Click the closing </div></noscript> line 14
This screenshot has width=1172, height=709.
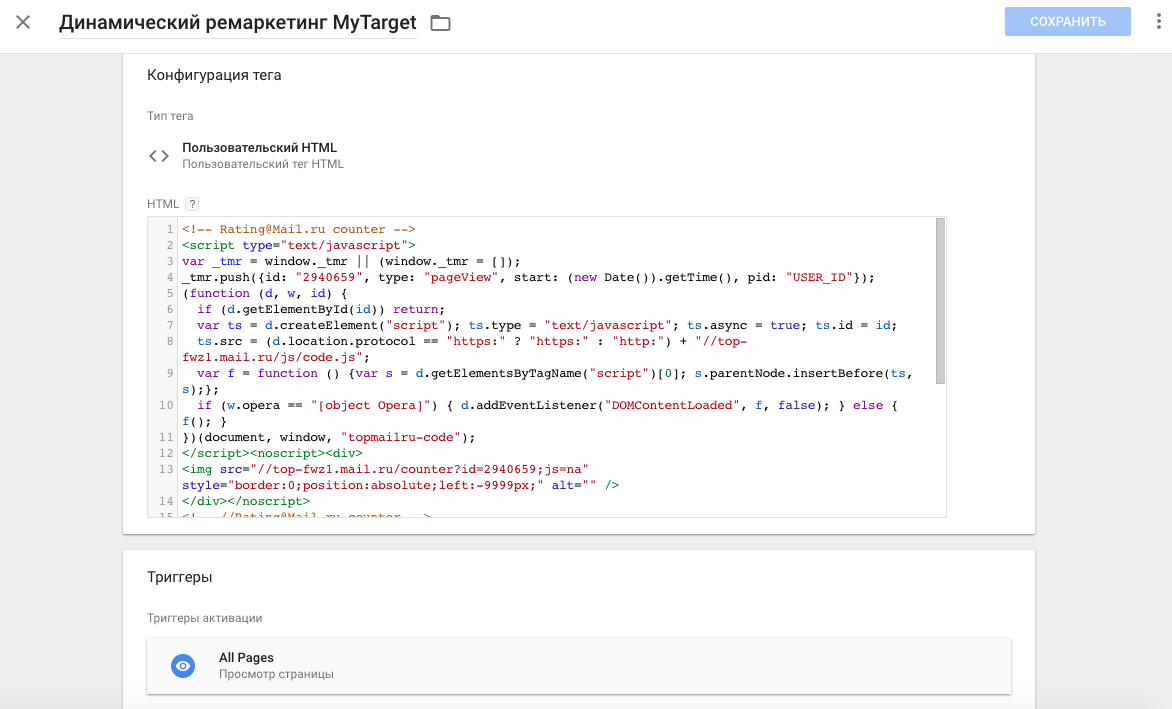245,501
